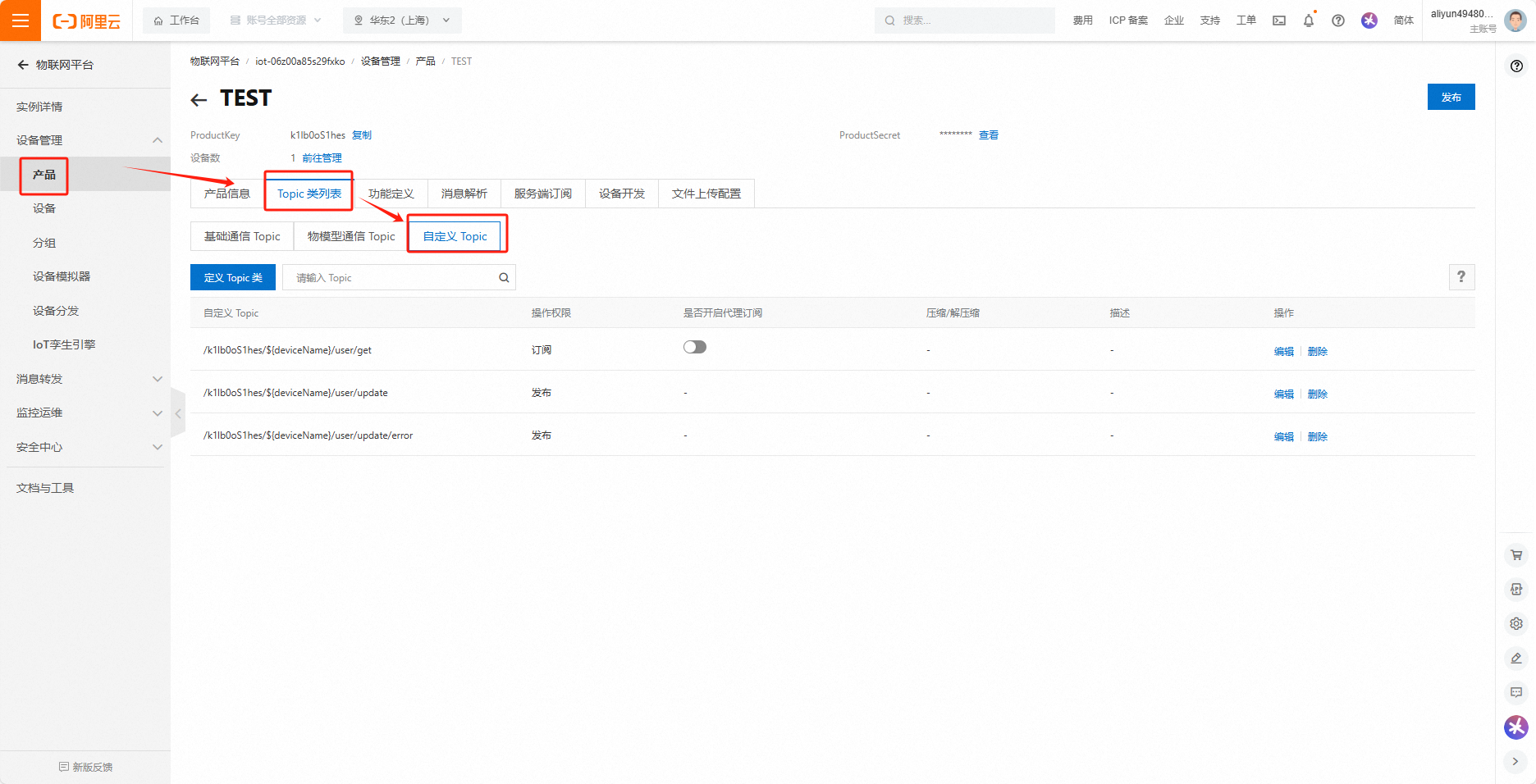
Task: Switch to the 功能定义 tab
Action: [x=391, y=194]
